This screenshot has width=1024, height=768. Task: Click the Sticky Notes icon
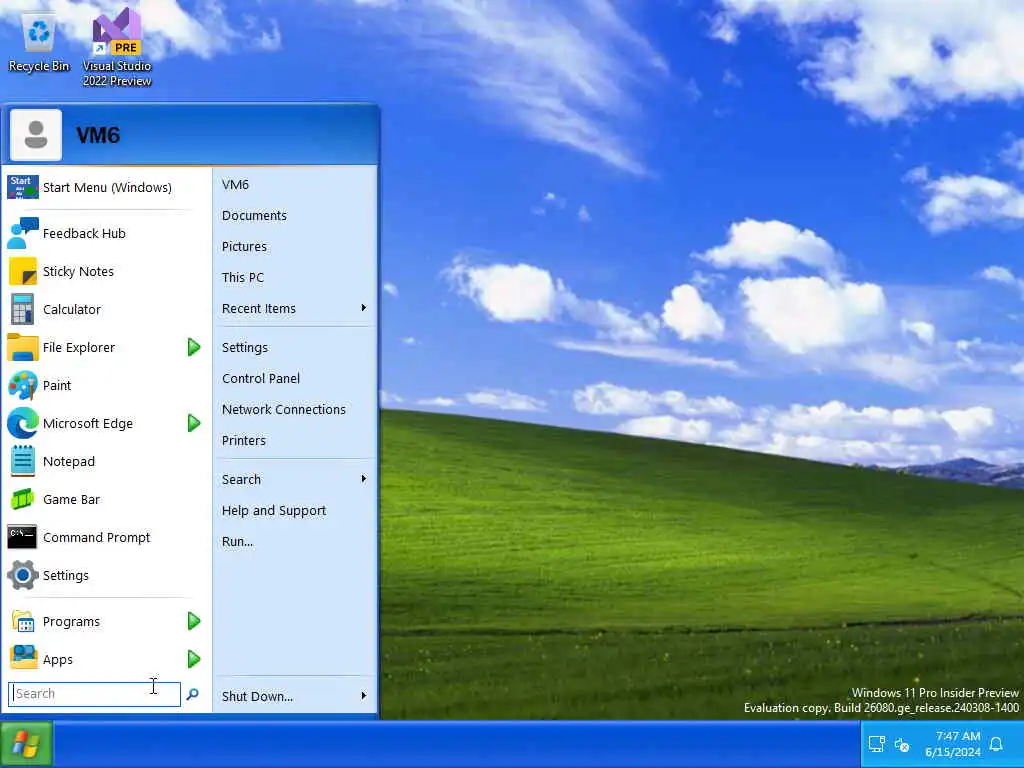pos(23,271)
